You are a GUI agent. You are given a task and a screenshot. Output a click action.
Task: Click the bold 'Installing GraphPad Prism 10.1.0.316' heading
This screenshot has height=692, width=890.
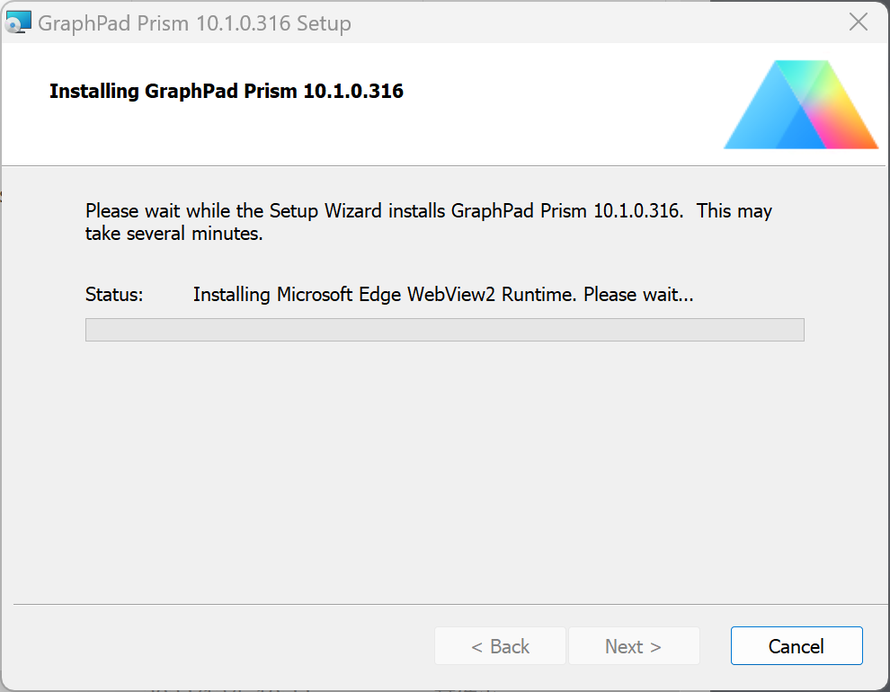[x=226, y=91]
